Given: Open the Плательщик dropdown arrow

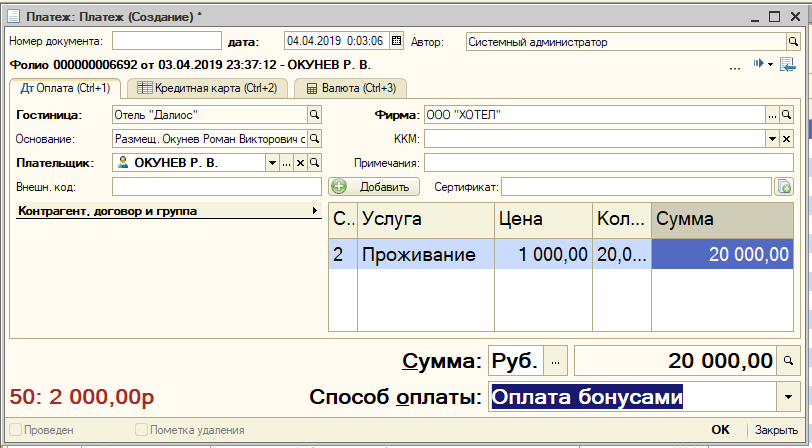Looking at the screenshot, I should point(272,163).
